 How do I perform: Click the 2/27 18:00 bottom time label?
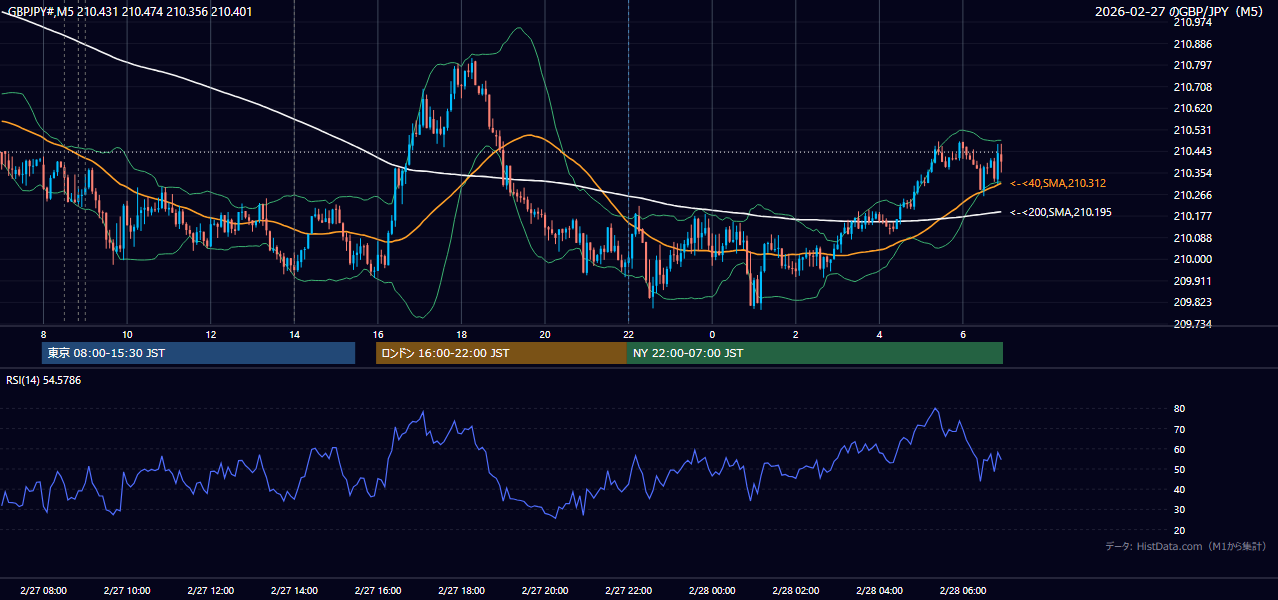coord(461,590)
